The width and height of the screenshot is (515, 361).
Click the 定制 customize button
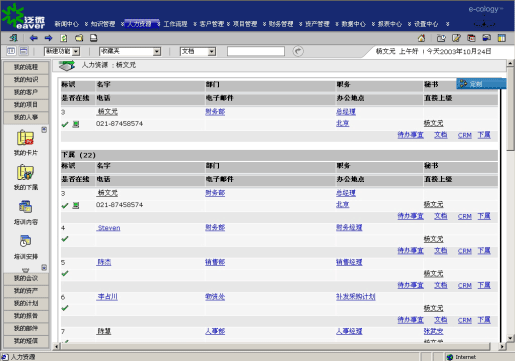pos(481,84)
